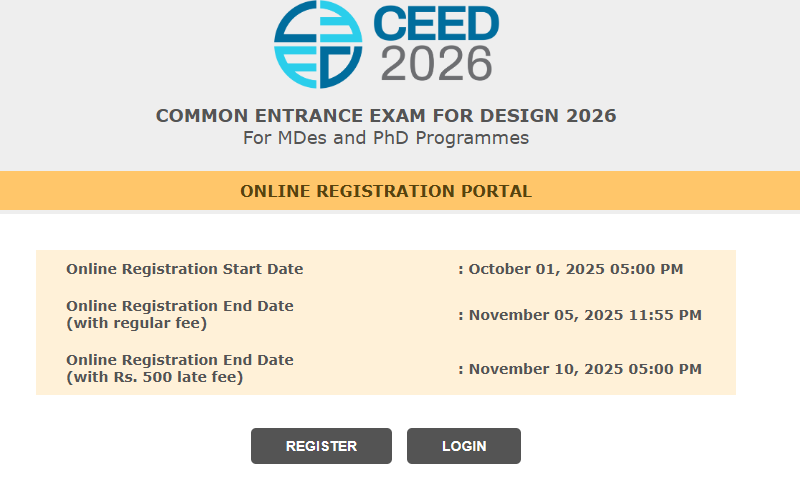This screenshot has width=800, height=479.
Task: Click the grey 2026 year in the logo
Action: [x=436, y=63]
